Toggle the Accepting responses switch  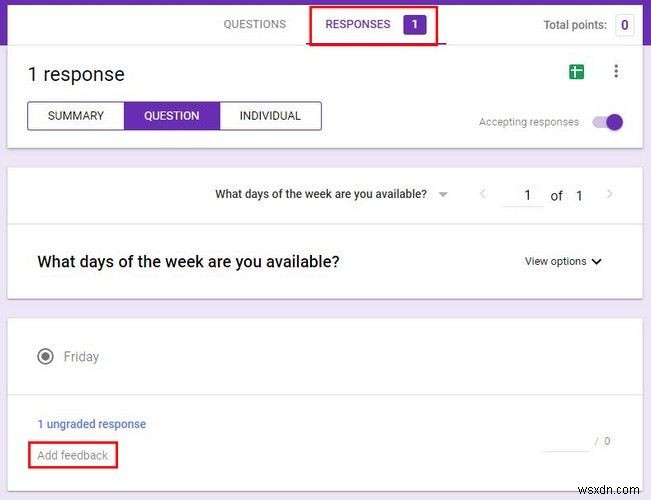click(x=607, y=122)
